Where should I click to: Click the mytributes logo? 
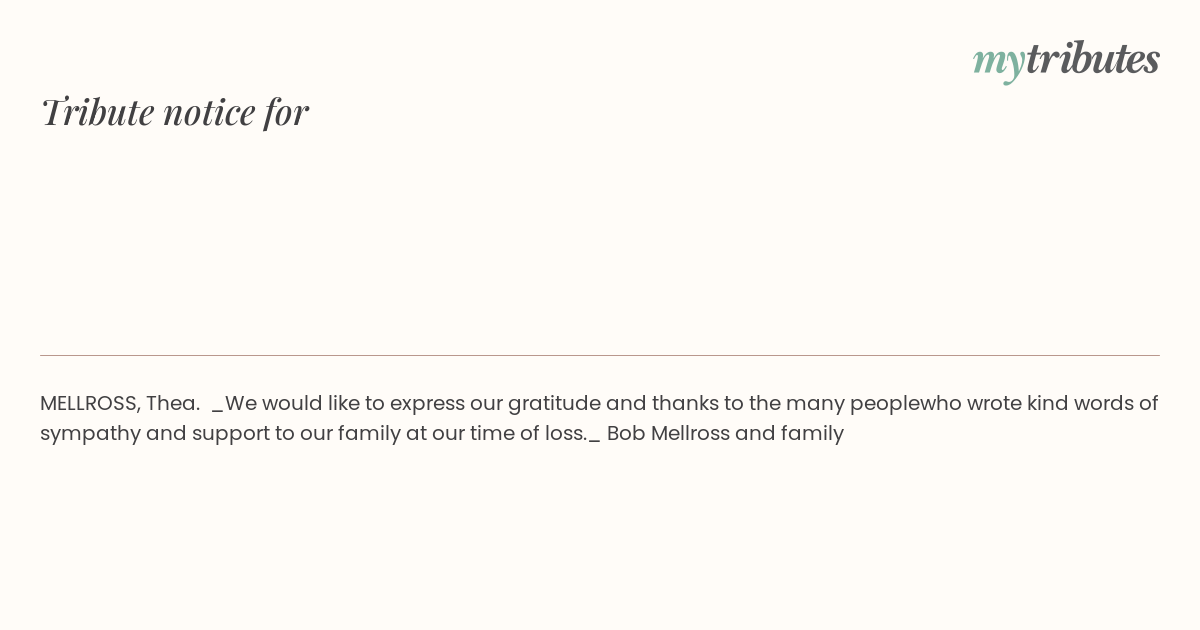[1066, 60]
